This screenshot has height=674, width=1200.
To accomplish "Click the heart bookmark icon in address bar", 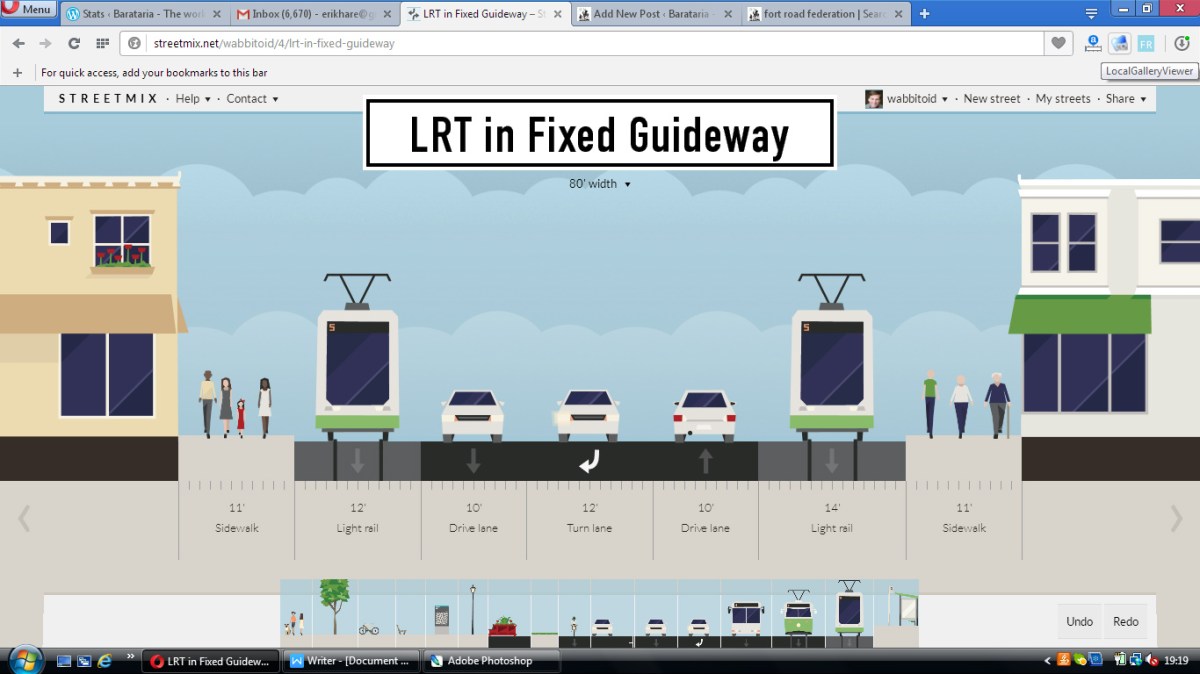I will 1058,43.
